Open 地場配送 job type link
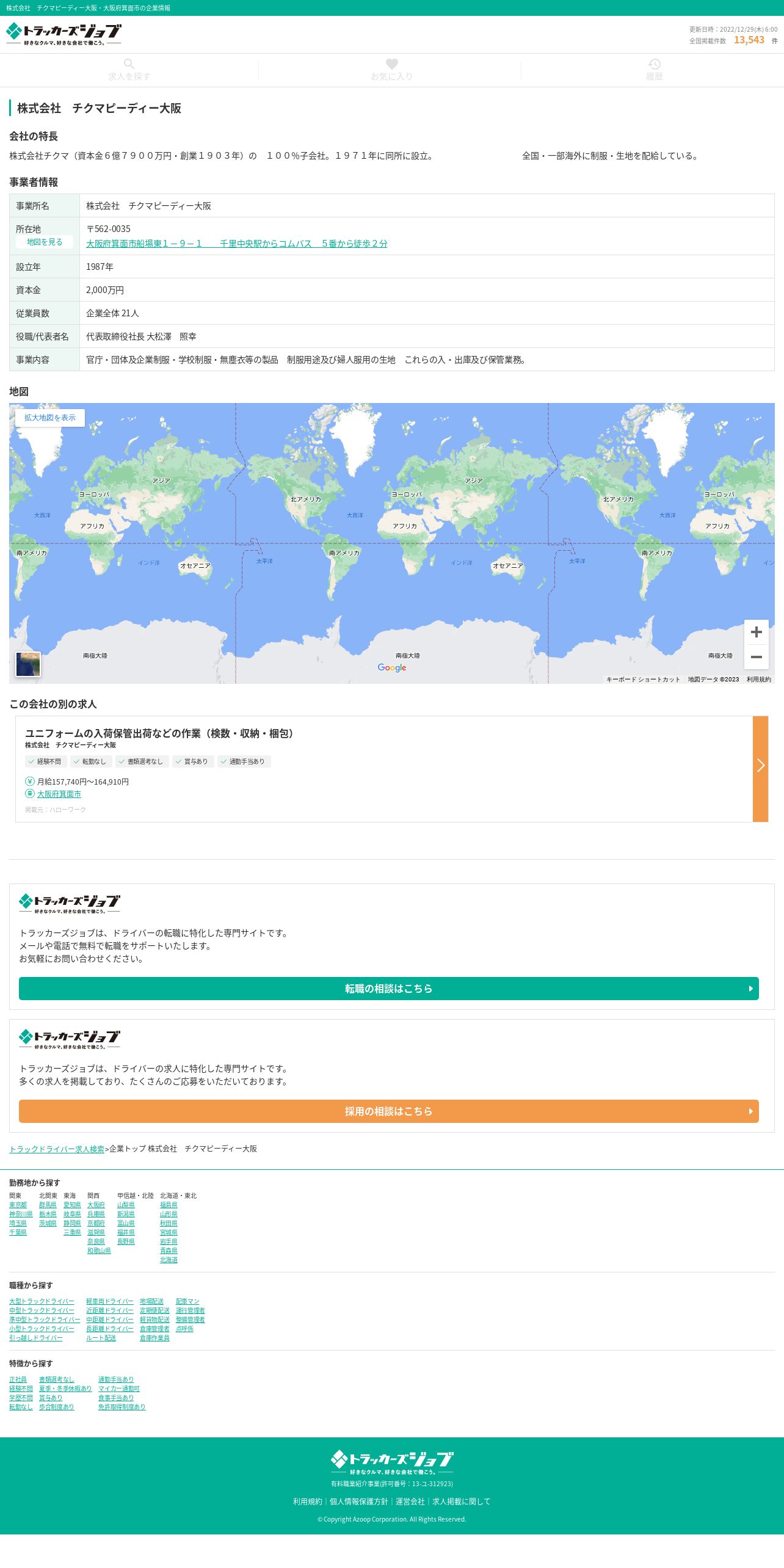 click(151, 1301)
